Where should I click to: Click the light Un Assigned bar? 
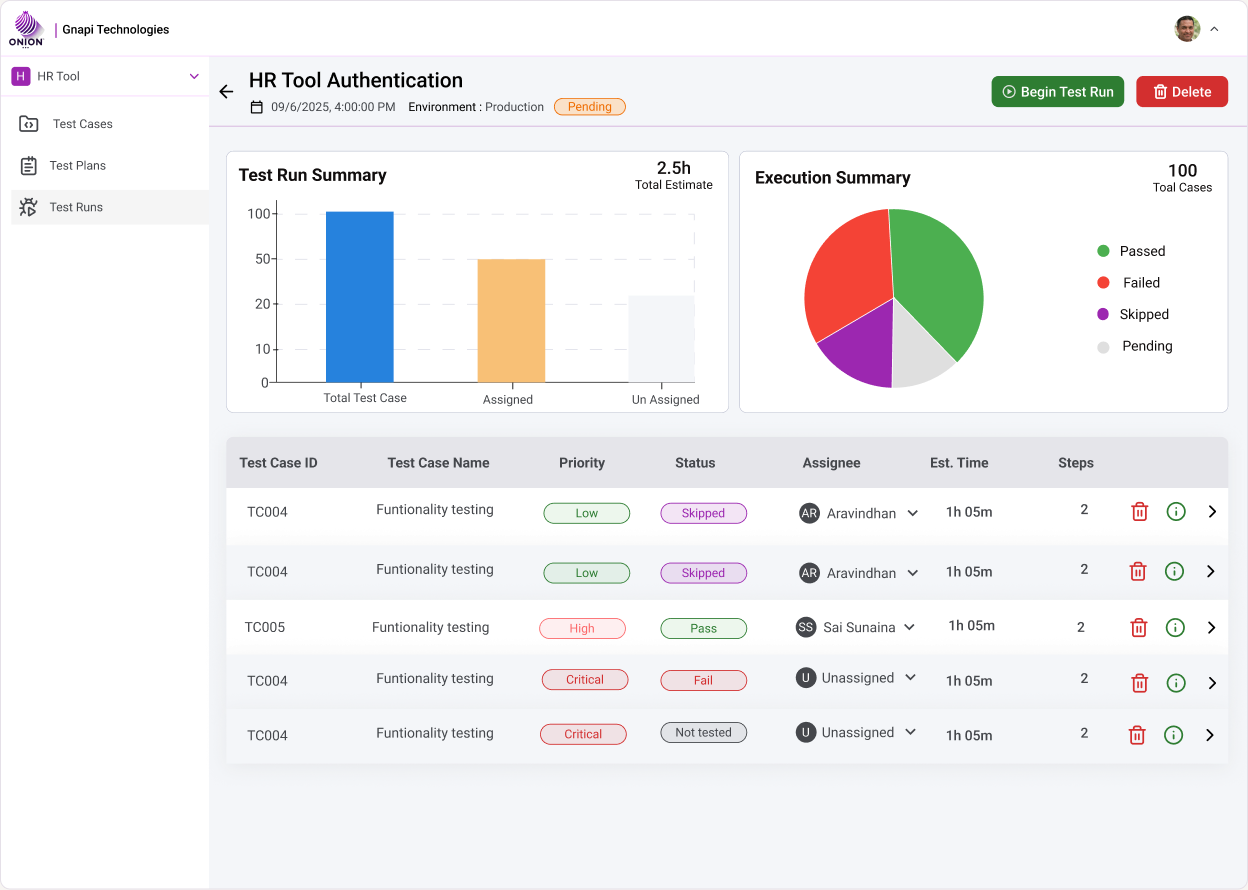tap(661, 339)
